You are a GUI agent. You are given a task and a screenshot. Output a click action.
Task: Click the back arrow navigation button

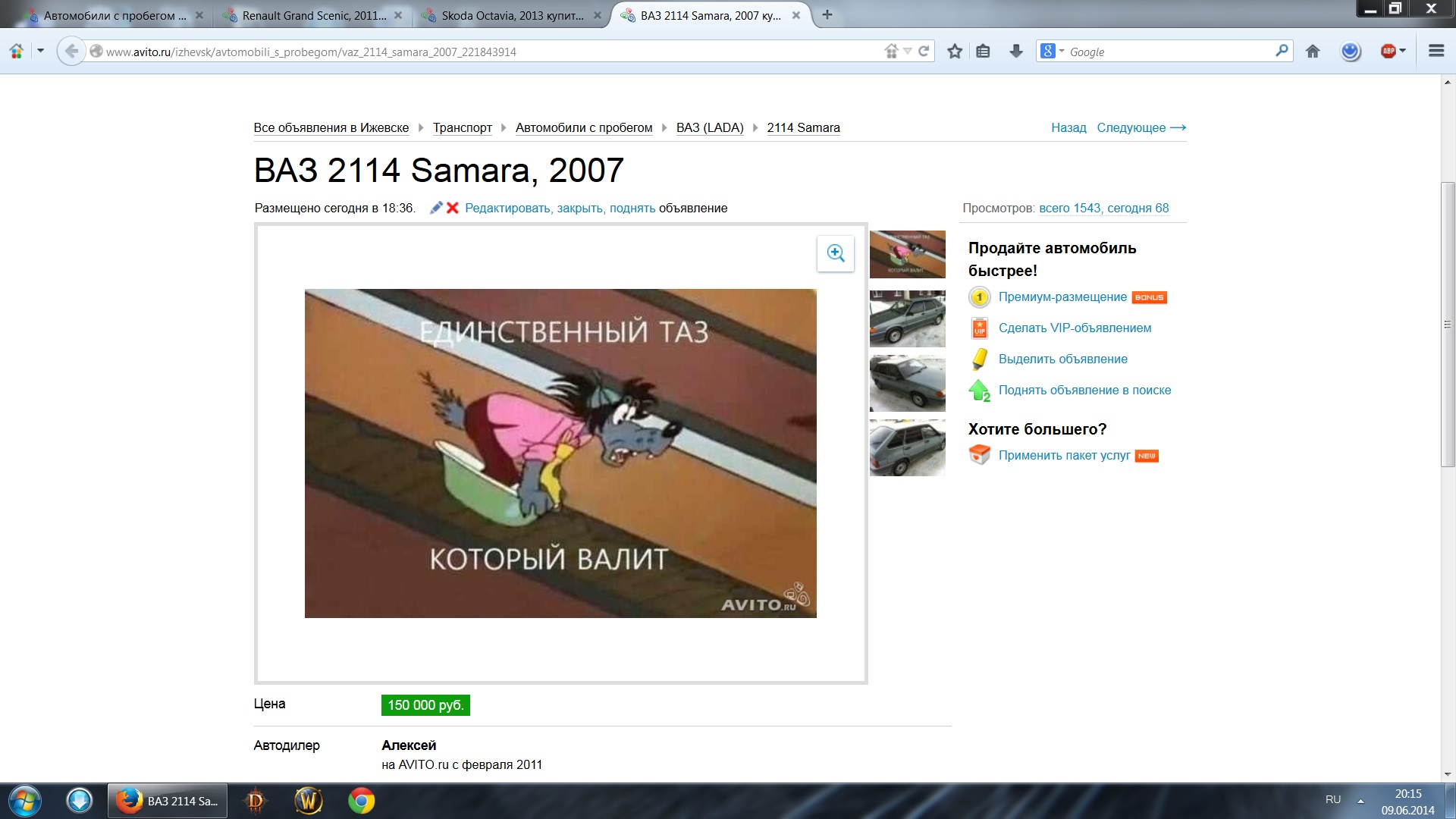tap(71, 52)
